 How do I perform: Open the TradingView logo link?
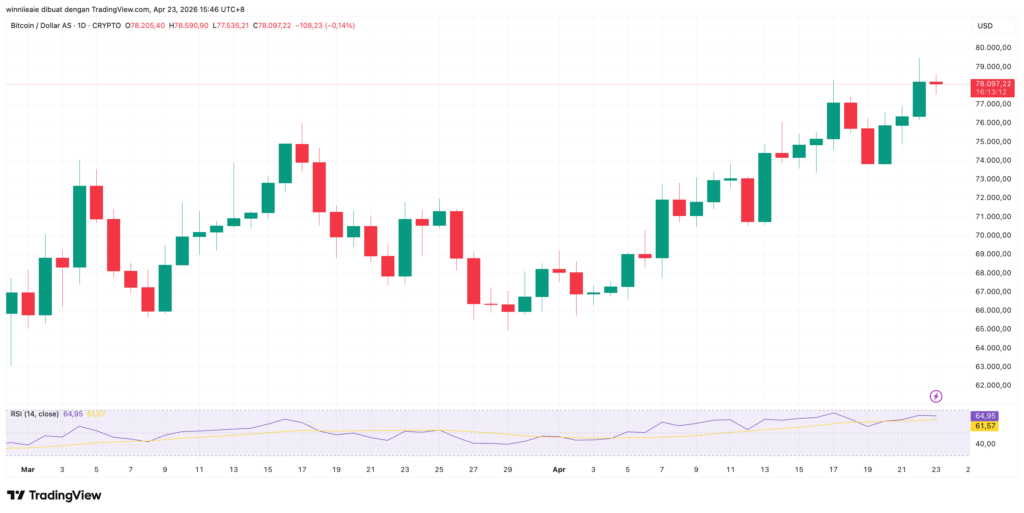(54, 495)
